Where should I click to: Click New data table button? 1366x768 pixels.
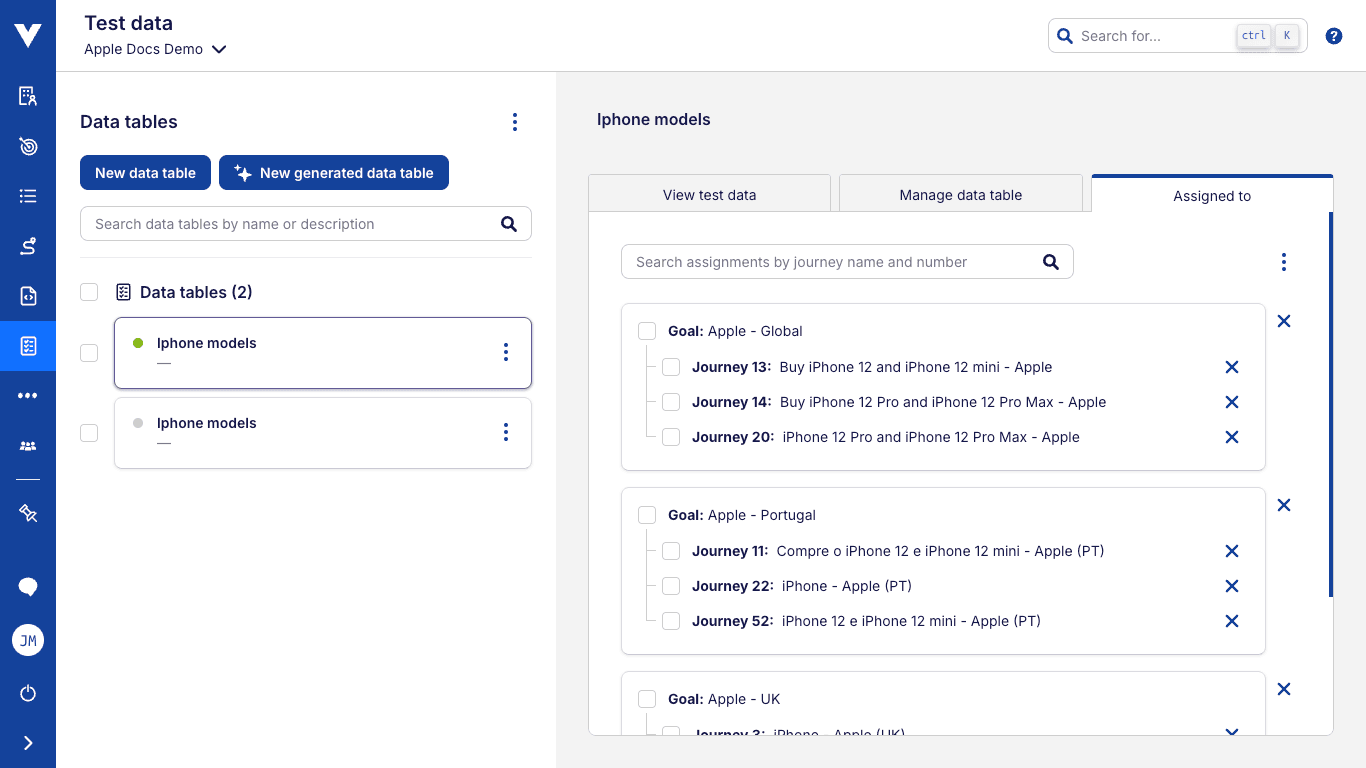pos(145,173)
